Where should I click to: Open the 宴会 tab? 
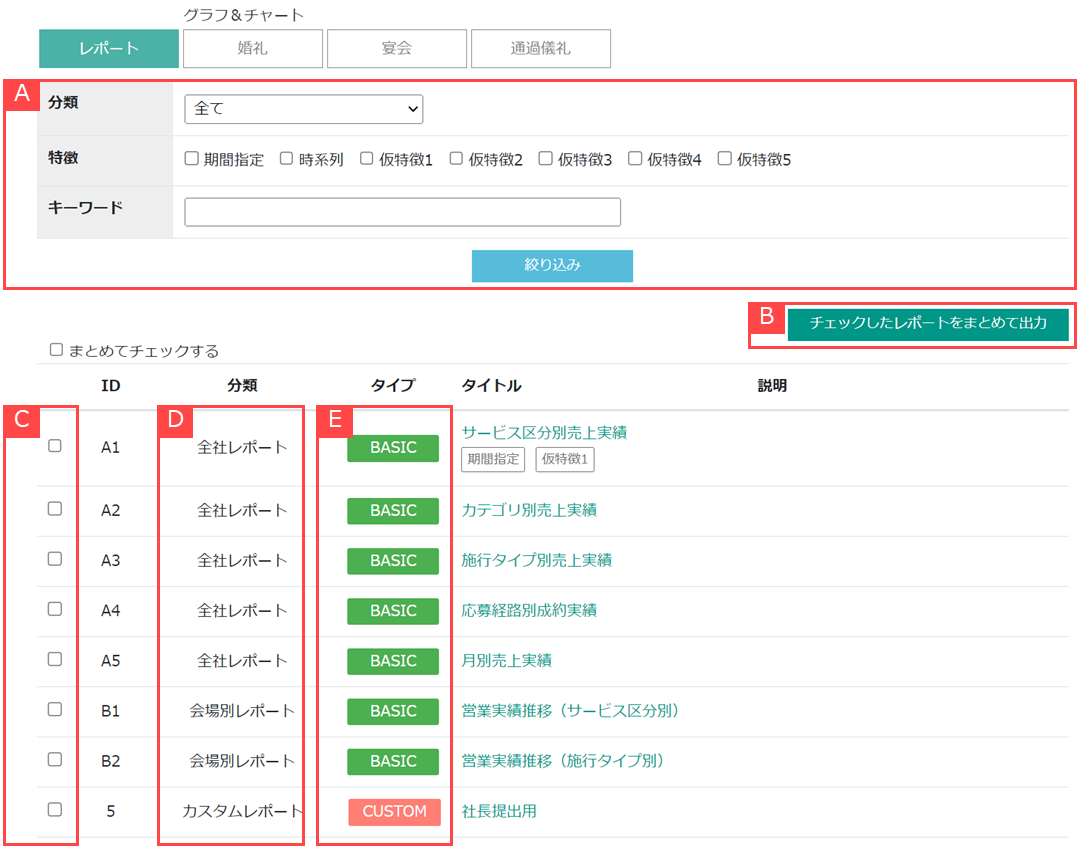point(397,48)
